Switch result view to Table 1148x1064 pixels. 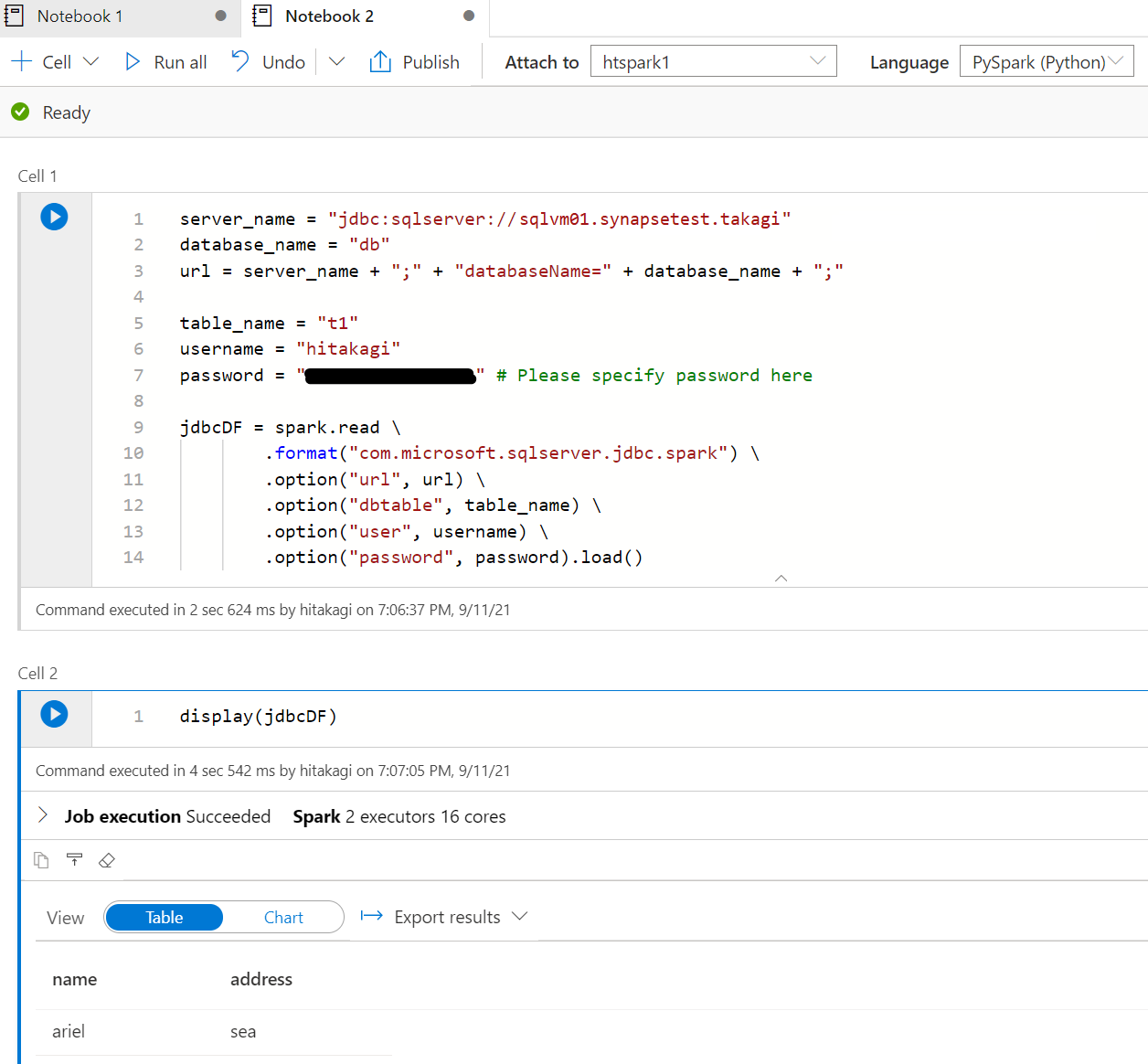click(x=165, y=917)
